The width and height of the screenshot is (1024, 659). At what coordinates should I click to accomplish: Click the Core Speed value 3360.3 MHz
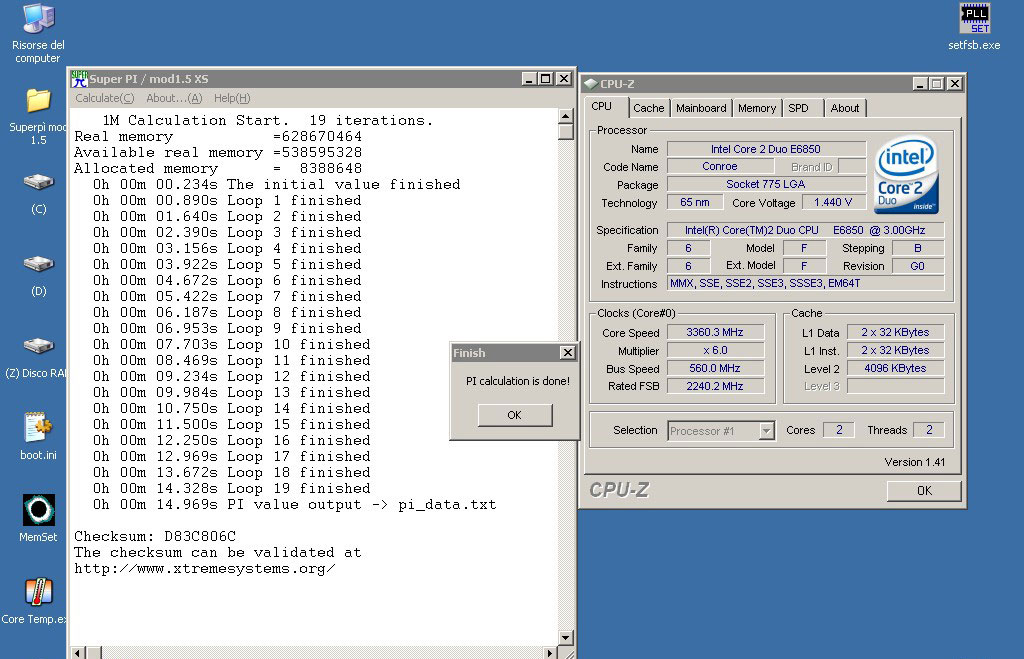pyautogui.click(x=715, y=332)
